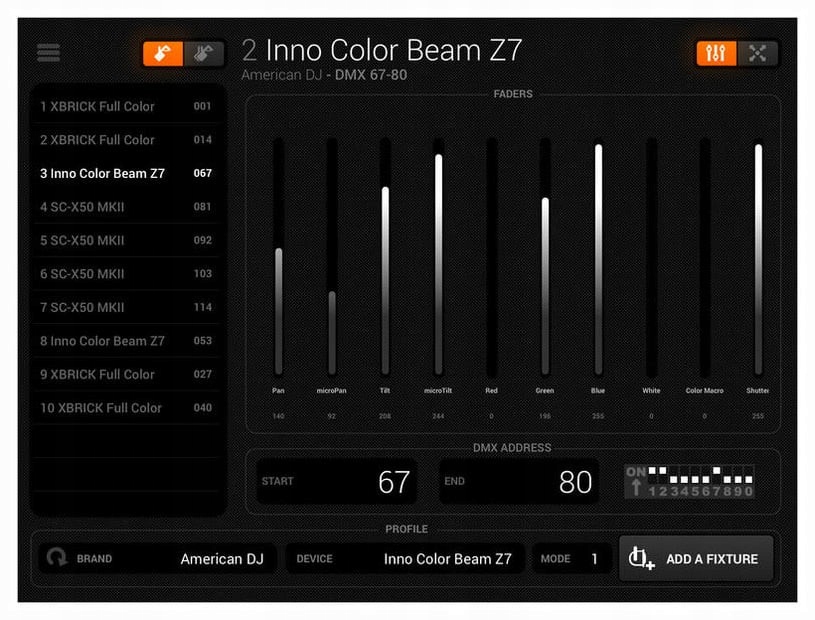Click the Shutter fader label
815x620 pixels.
point(758,390)
